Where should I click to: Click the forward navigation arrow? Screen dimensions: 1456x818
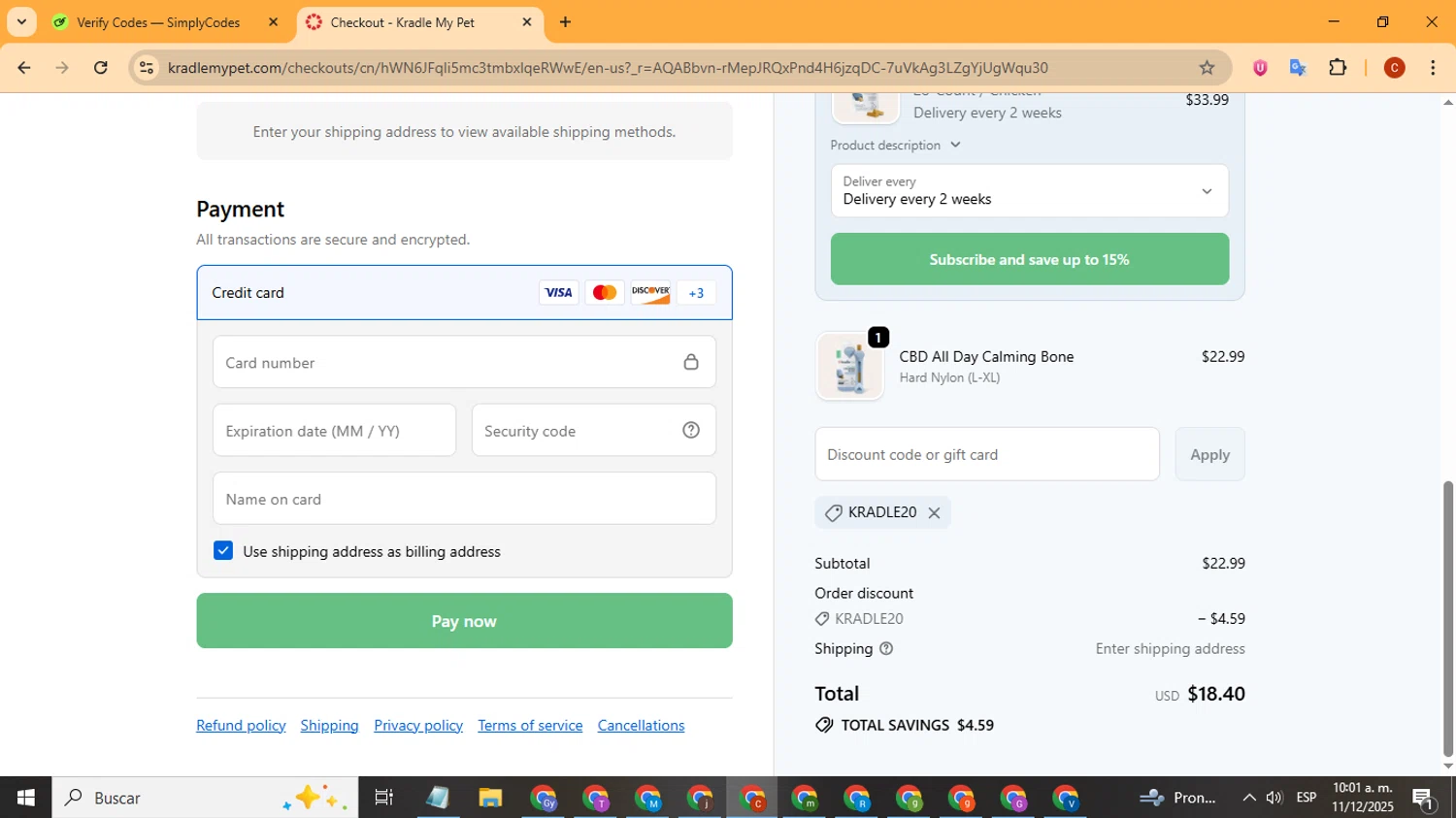(x=62, y=67)
